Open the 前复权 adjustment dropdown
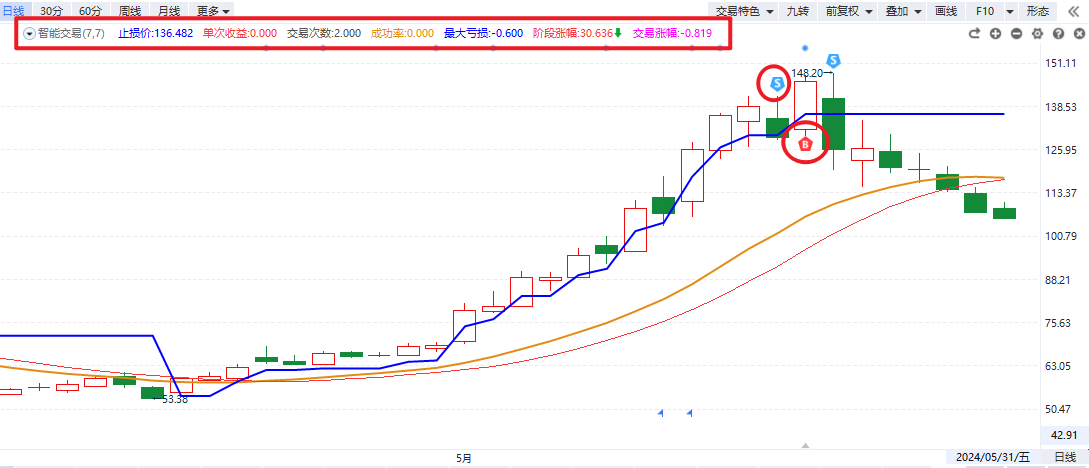1089x468 pixels. pyautogui.click(x=846, y=11)
